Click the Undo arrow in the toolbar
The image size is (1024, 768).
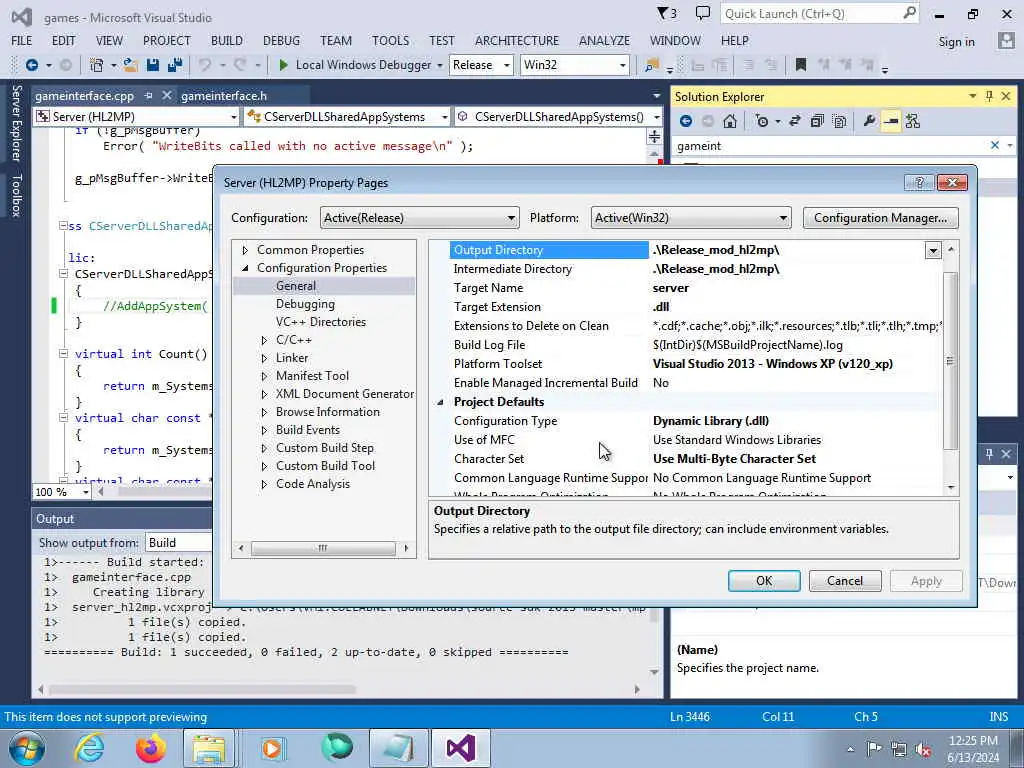pyautogui.click(x=205, y=65)
